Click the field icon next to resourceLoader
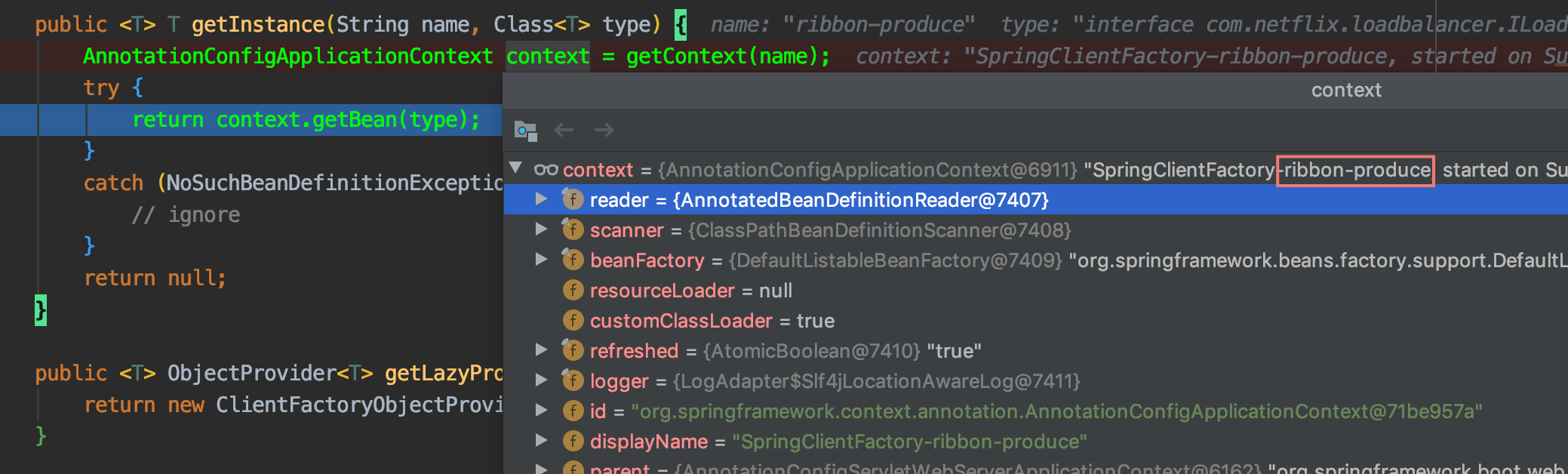This screenshot has height=474, width=1568. pyautogui.click(x=573, y=291)
